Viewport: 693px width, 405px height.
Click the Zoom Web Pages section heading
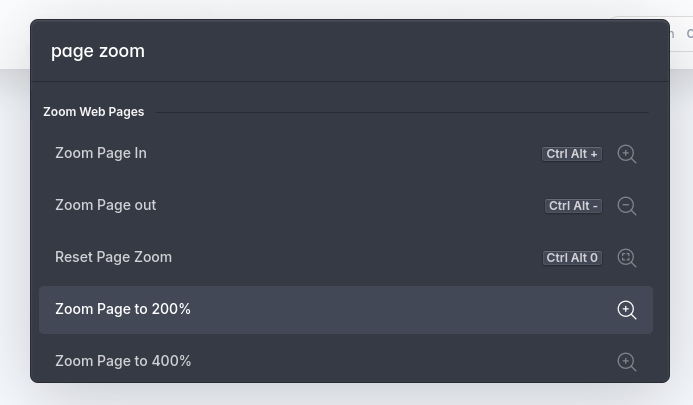pyautogui.click(x=94, y=112)
